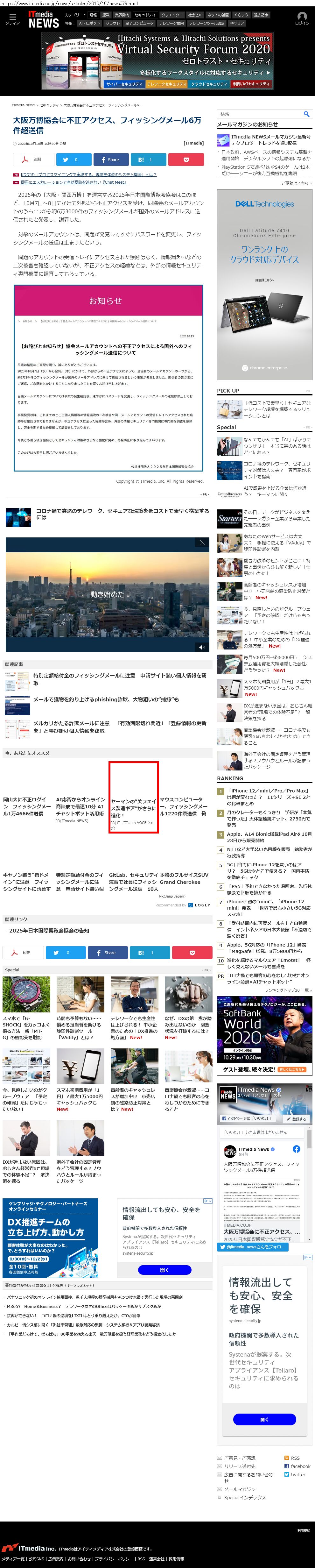Screen dimensions: 315x1568
Task: Click Facebook icon in ITmedia News widget
Action: tap(296, 1149)
